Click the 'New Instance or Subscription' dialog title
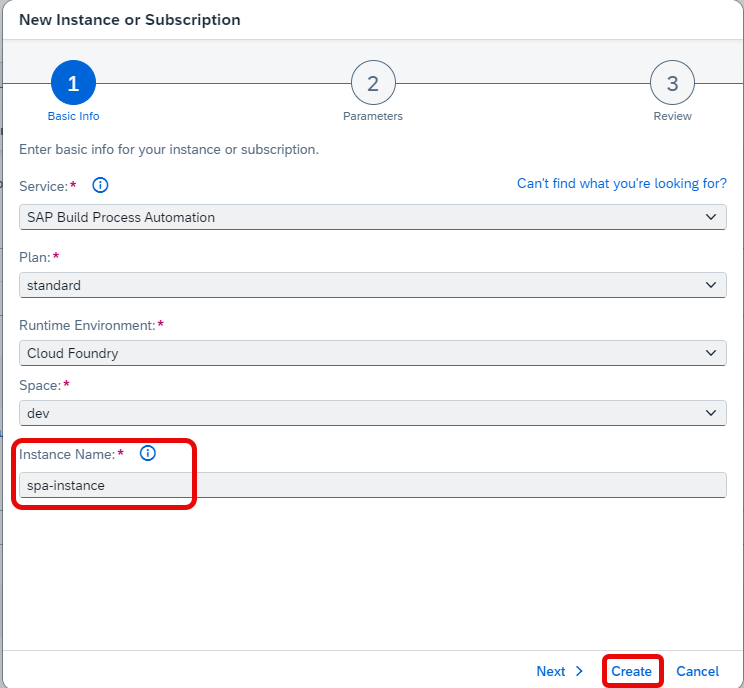744x688 pixels. coord(130,20)
